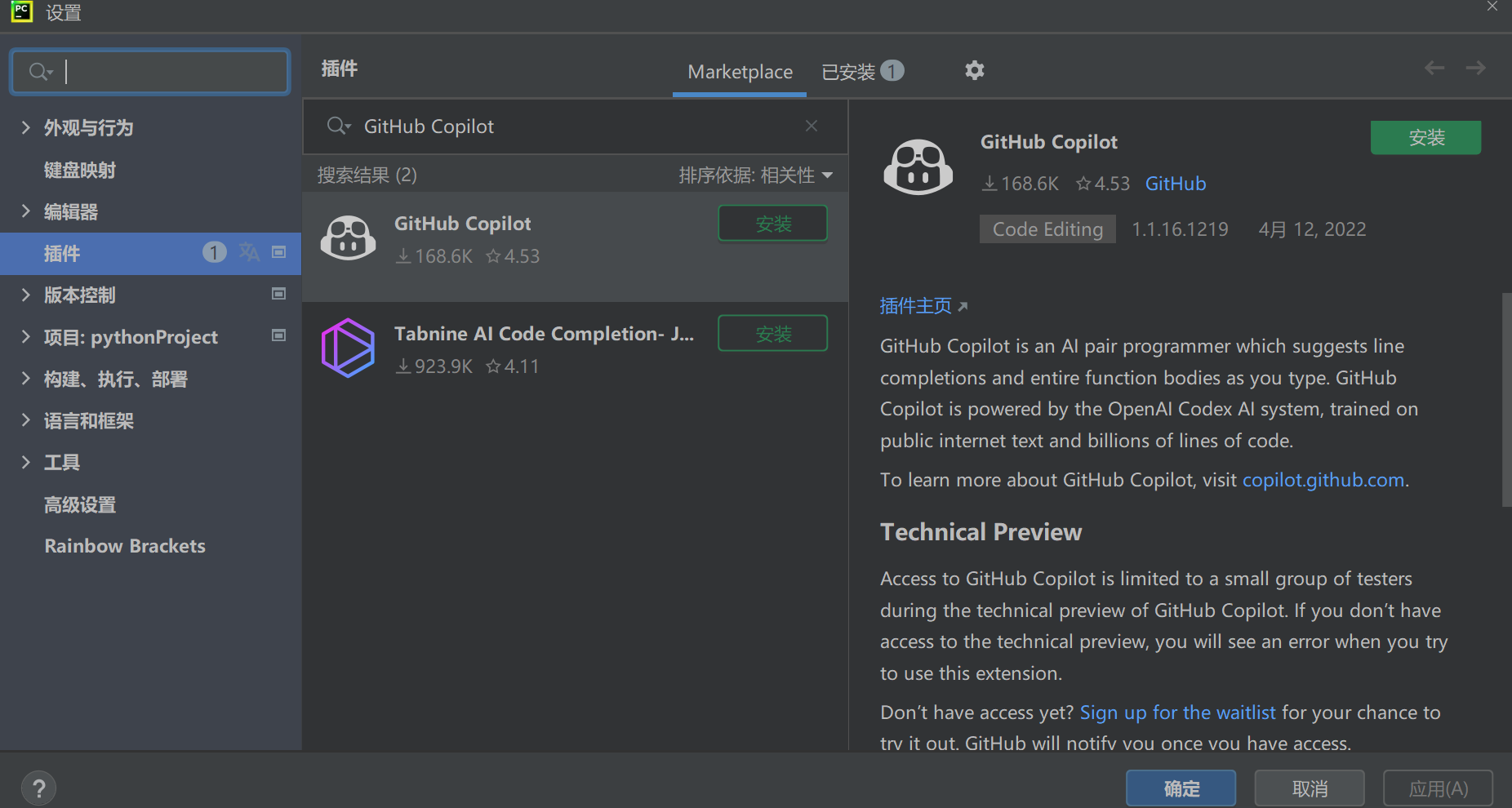Install GitHub Copilot from the result list
Screen dimensions: 1512x808
click(772, 224)
